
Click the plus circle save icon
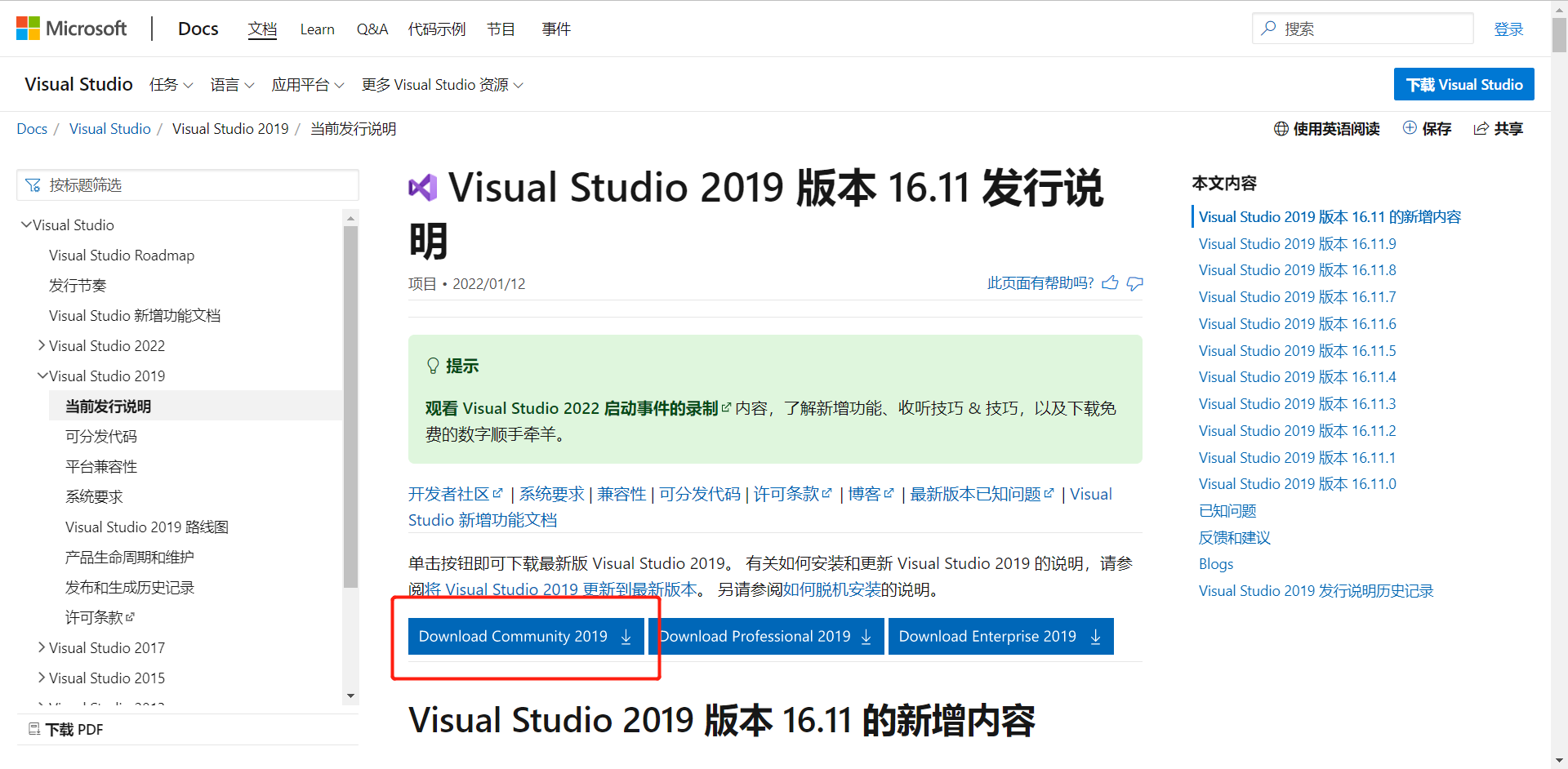click(x=1410, y=127)
